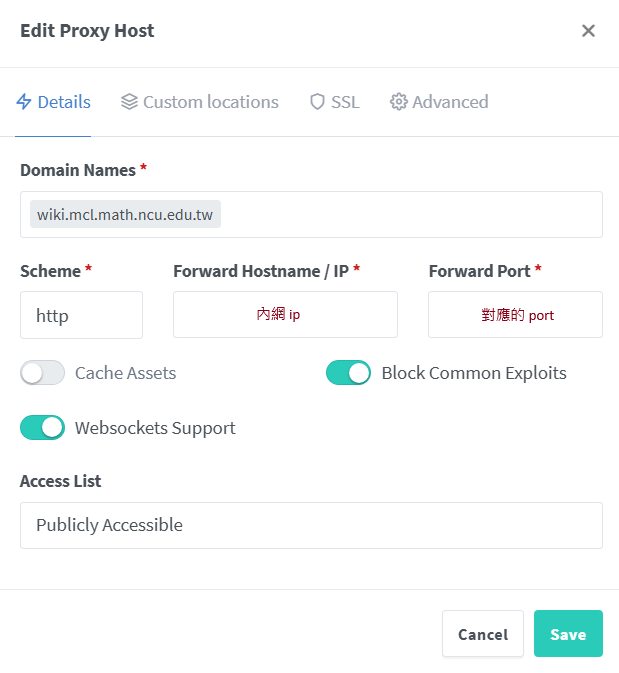Enable the Cache Assets toggle
Image resolution: width=619 pixels, height=673 pixels.
(42, 373)
